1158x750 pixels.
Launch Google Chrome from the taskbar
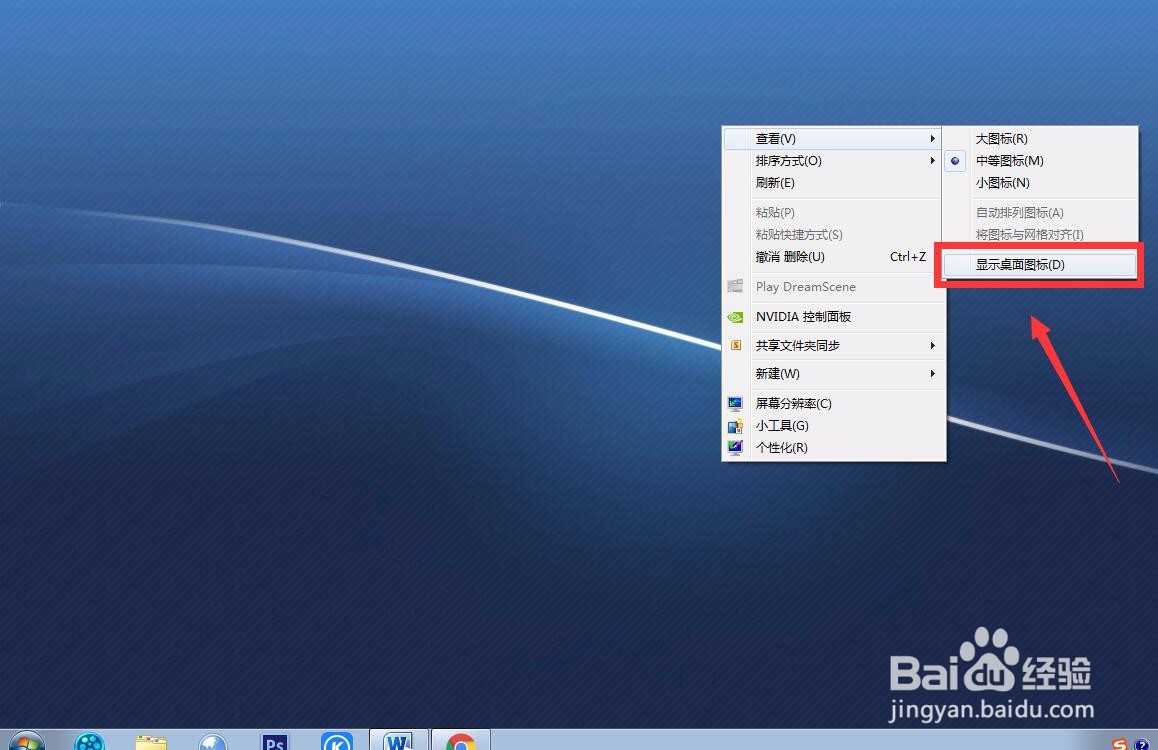(x=462, y=742)
